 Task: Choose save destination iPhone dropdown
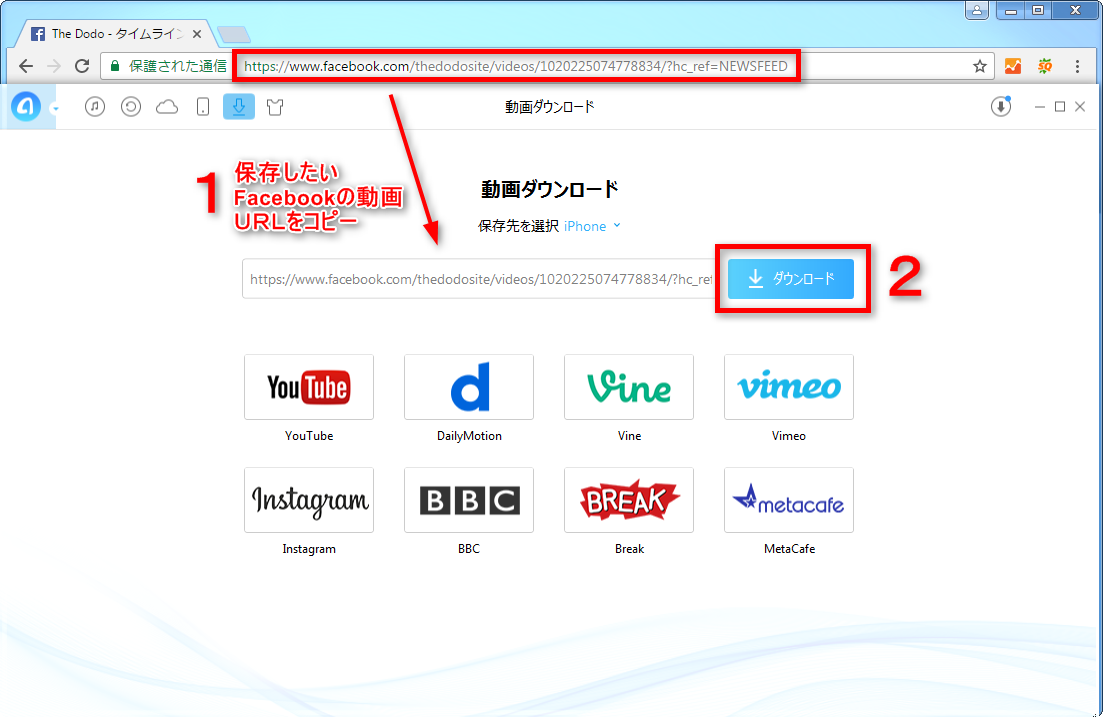pyautogui.click(x=592, y=226)
